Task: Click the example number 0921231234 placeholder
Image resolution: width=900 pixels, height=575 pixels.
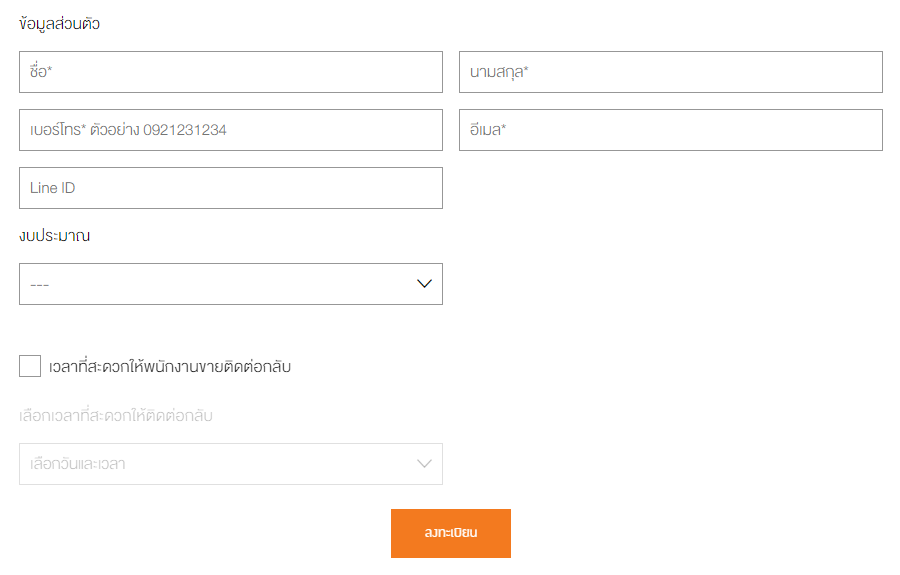Action: 185,130
